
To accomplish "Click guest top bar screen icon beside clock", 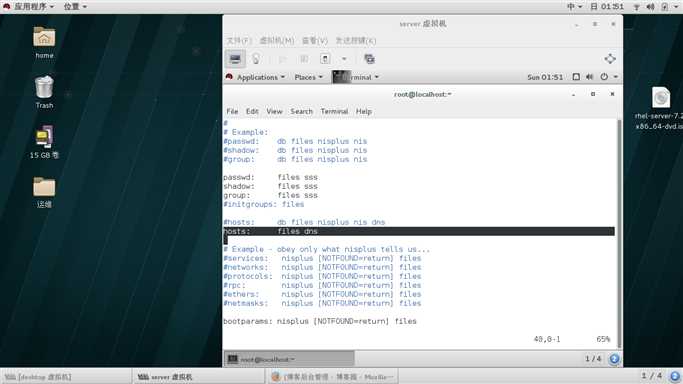I will 576,77.
